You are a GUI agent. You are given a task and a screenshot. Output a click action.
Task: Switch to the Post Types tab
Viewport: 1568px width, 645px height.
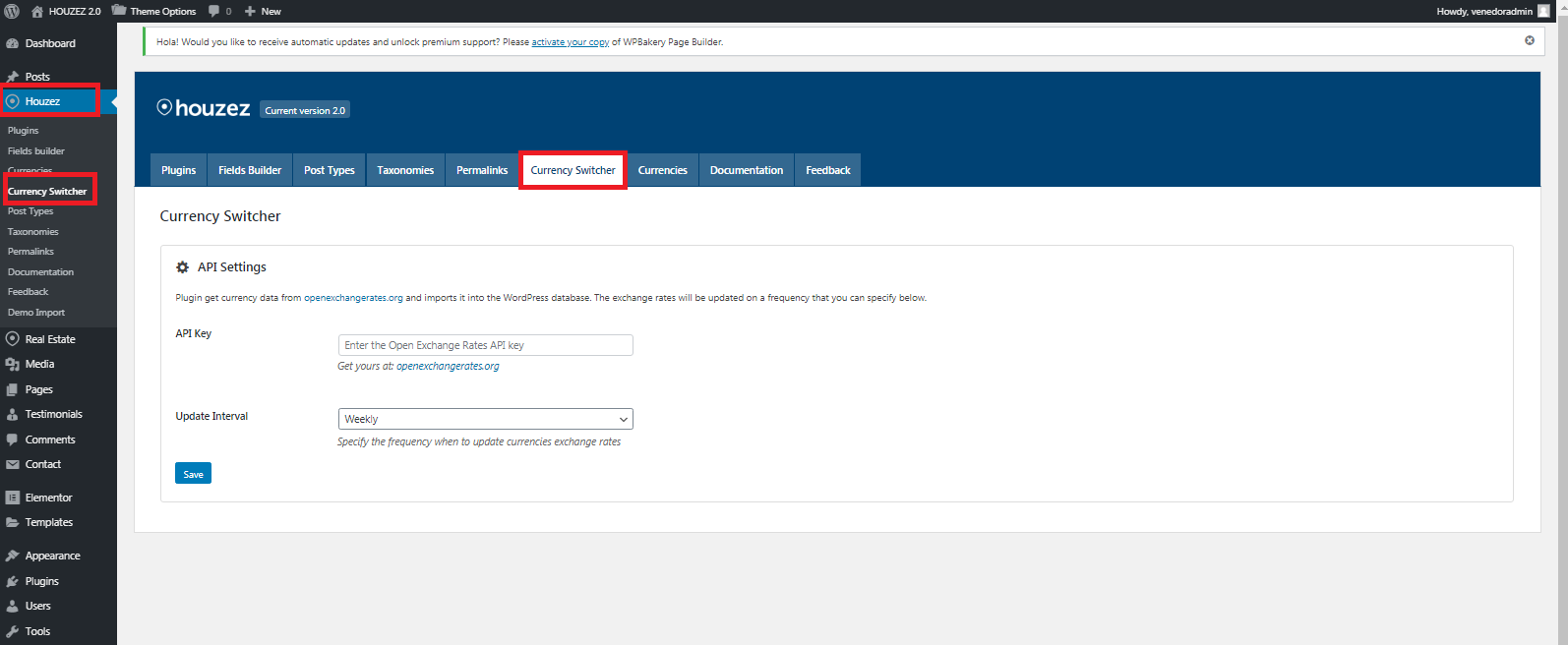(x=330, y=170)
